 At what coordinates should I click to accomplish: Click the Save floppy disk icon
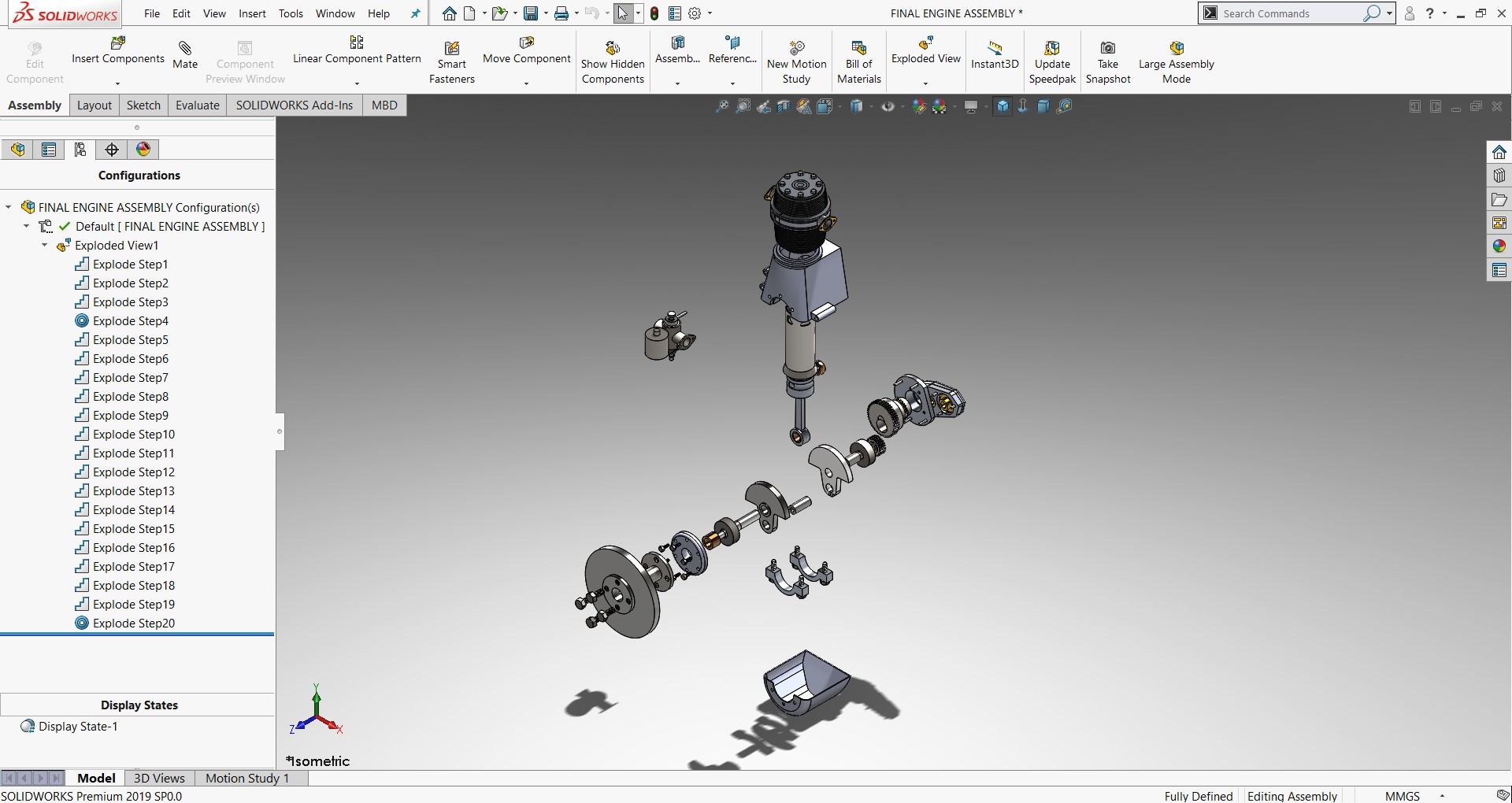point(531,13)
